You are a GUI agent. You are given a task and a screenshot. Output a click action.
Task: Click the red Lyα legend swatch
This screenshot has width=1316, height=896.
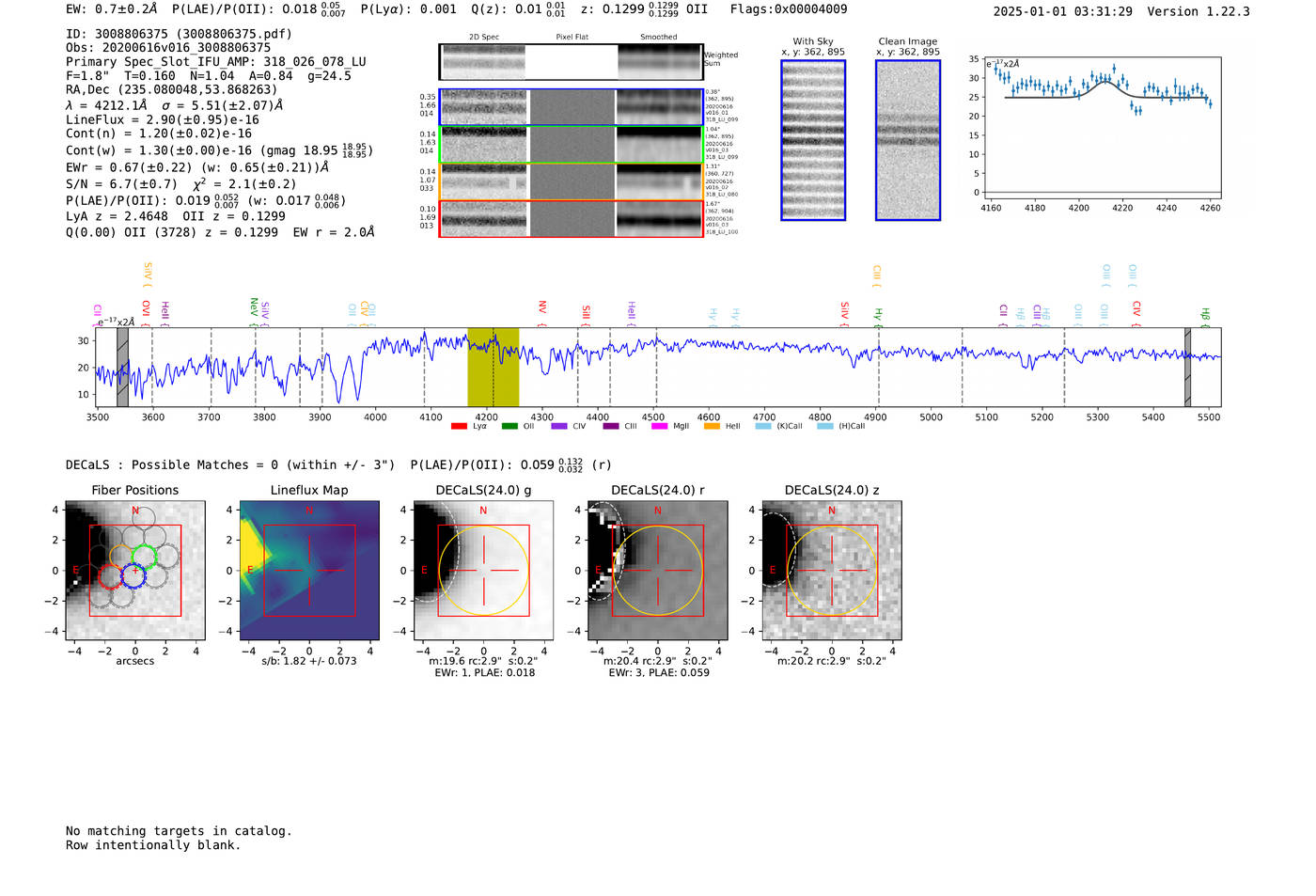[459, 426]
